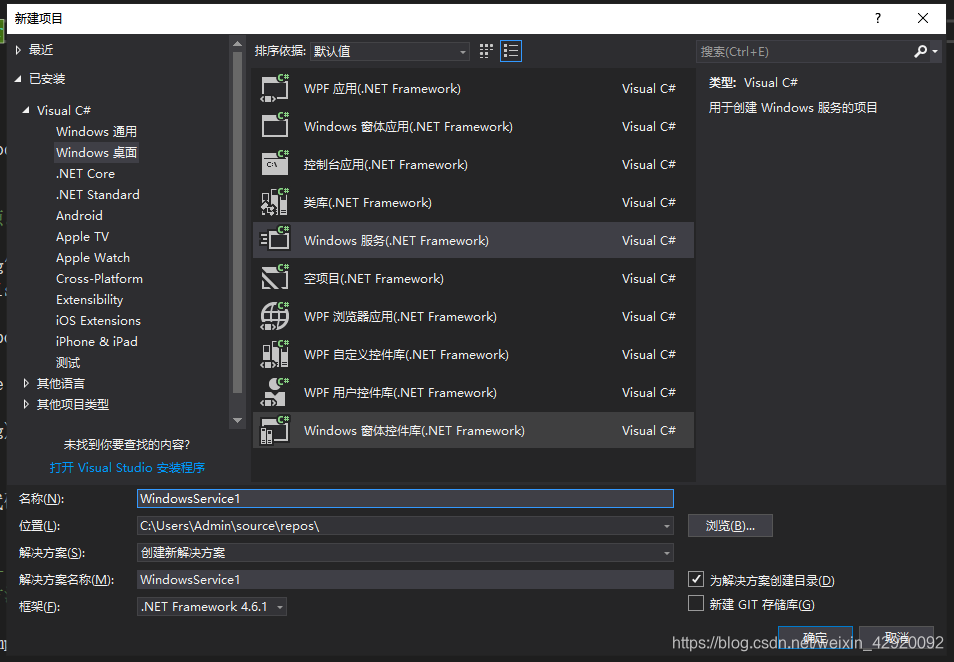The image size is (954, 662).
Task: Click the tree scrollbar up arrow
Action: 237,44
